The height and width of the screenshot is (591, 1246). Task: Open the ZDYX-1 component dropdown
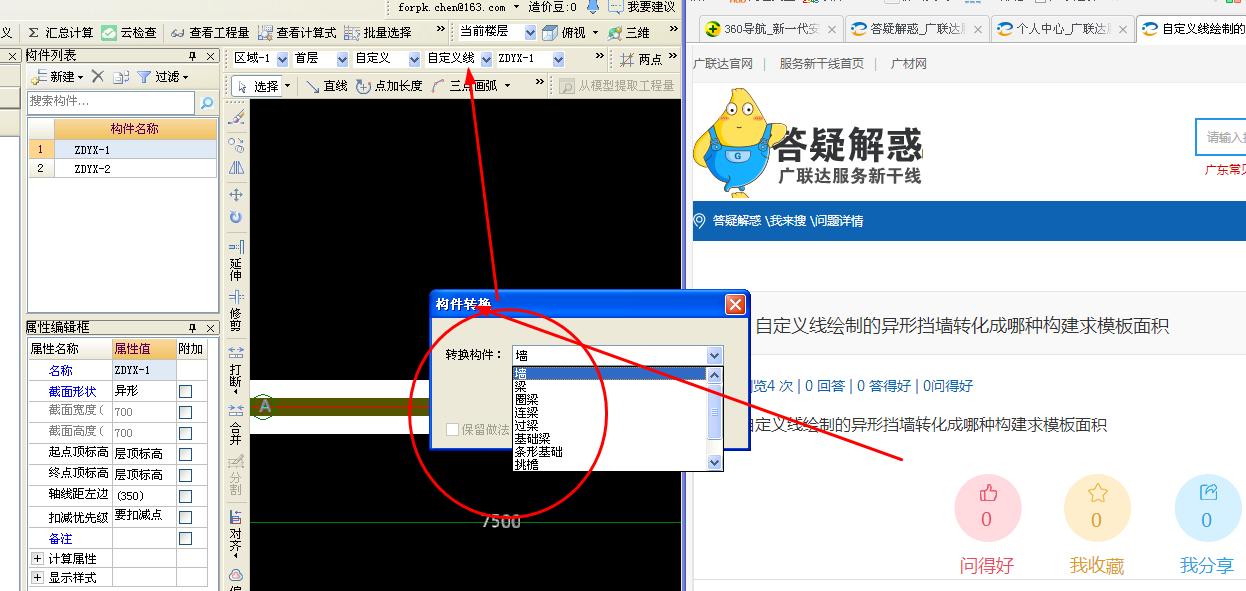coord(556,59)
